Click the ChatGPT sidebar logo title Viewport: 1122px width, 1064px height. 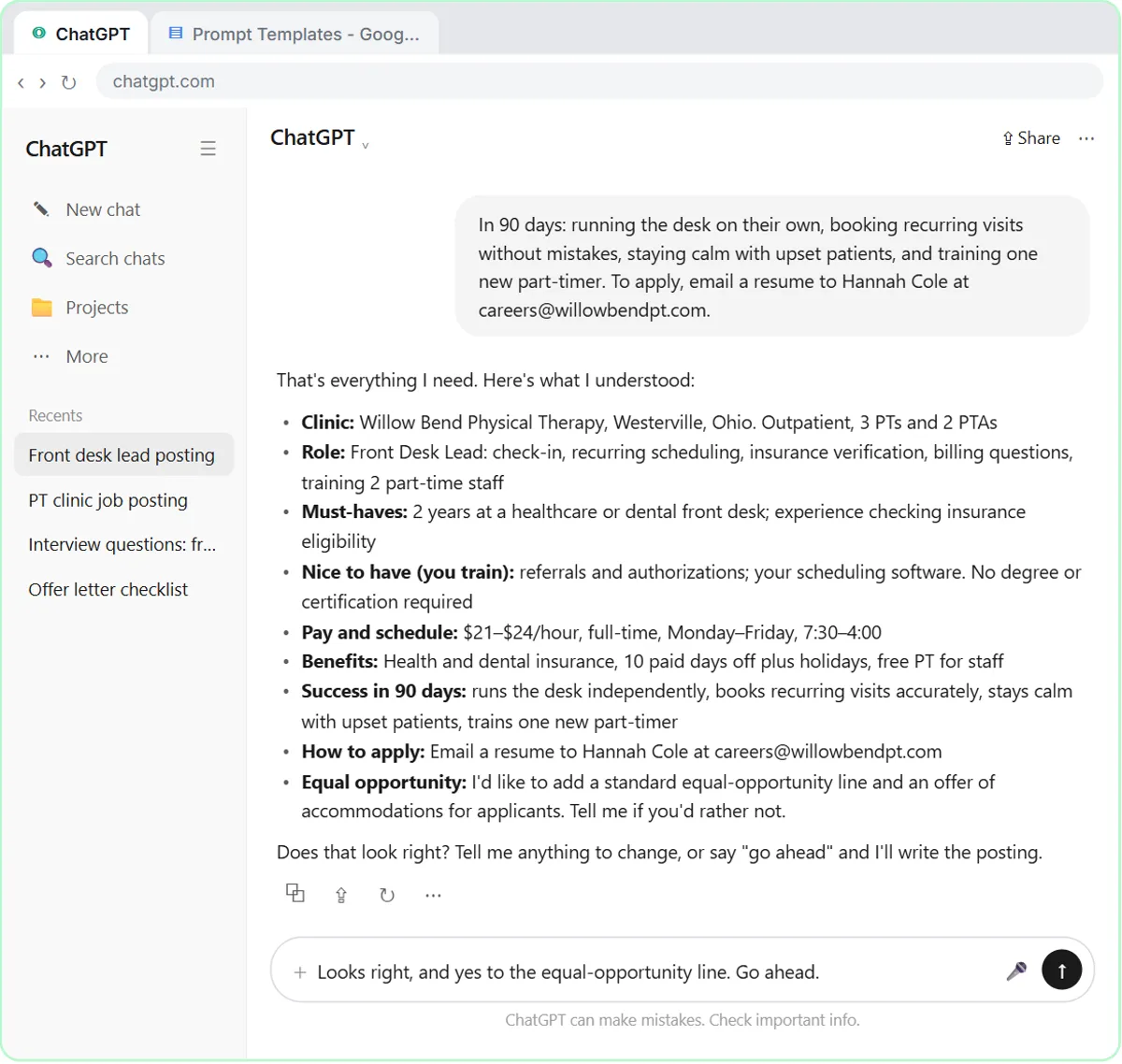[66, 149]
